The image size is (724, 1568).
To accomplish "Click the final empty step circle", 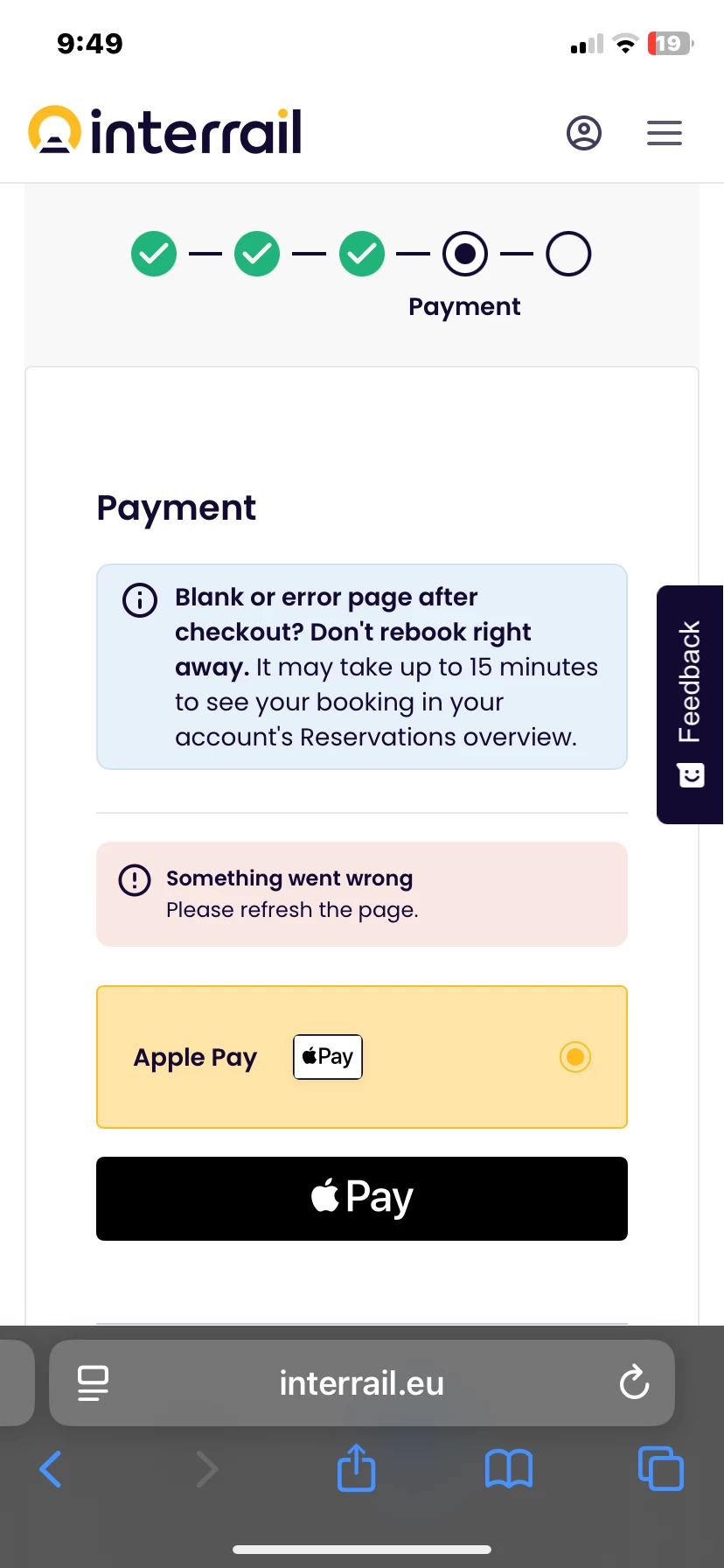I will [568, 254].
